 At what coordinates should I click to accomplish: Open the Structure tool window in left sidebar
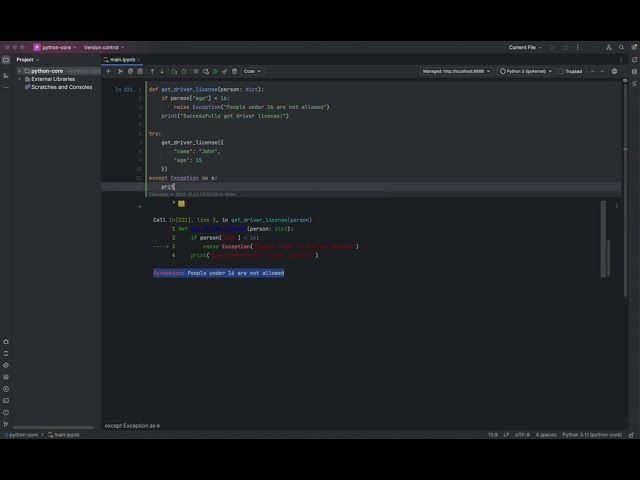[6, 76]
